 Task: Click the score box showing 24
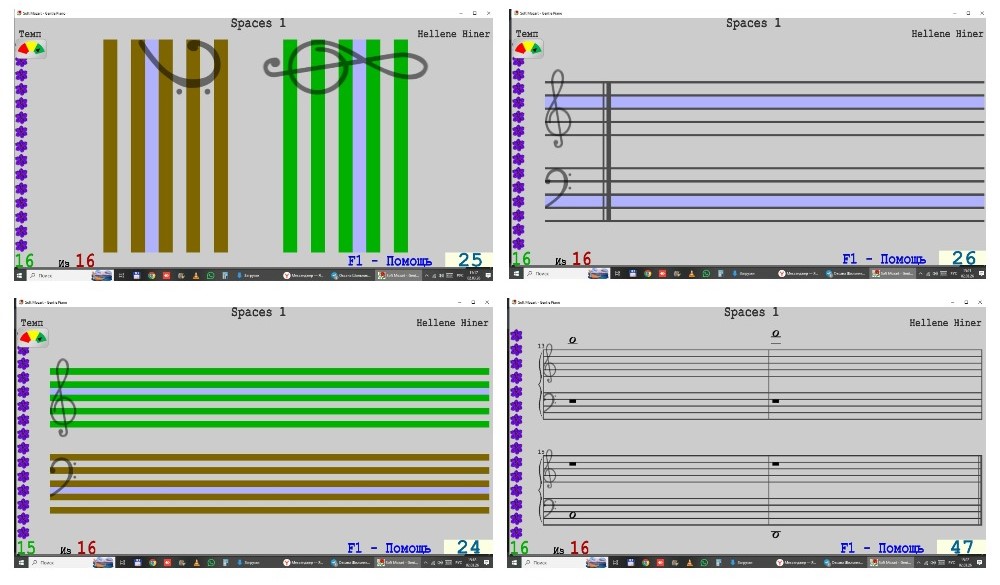click(467, 548)
